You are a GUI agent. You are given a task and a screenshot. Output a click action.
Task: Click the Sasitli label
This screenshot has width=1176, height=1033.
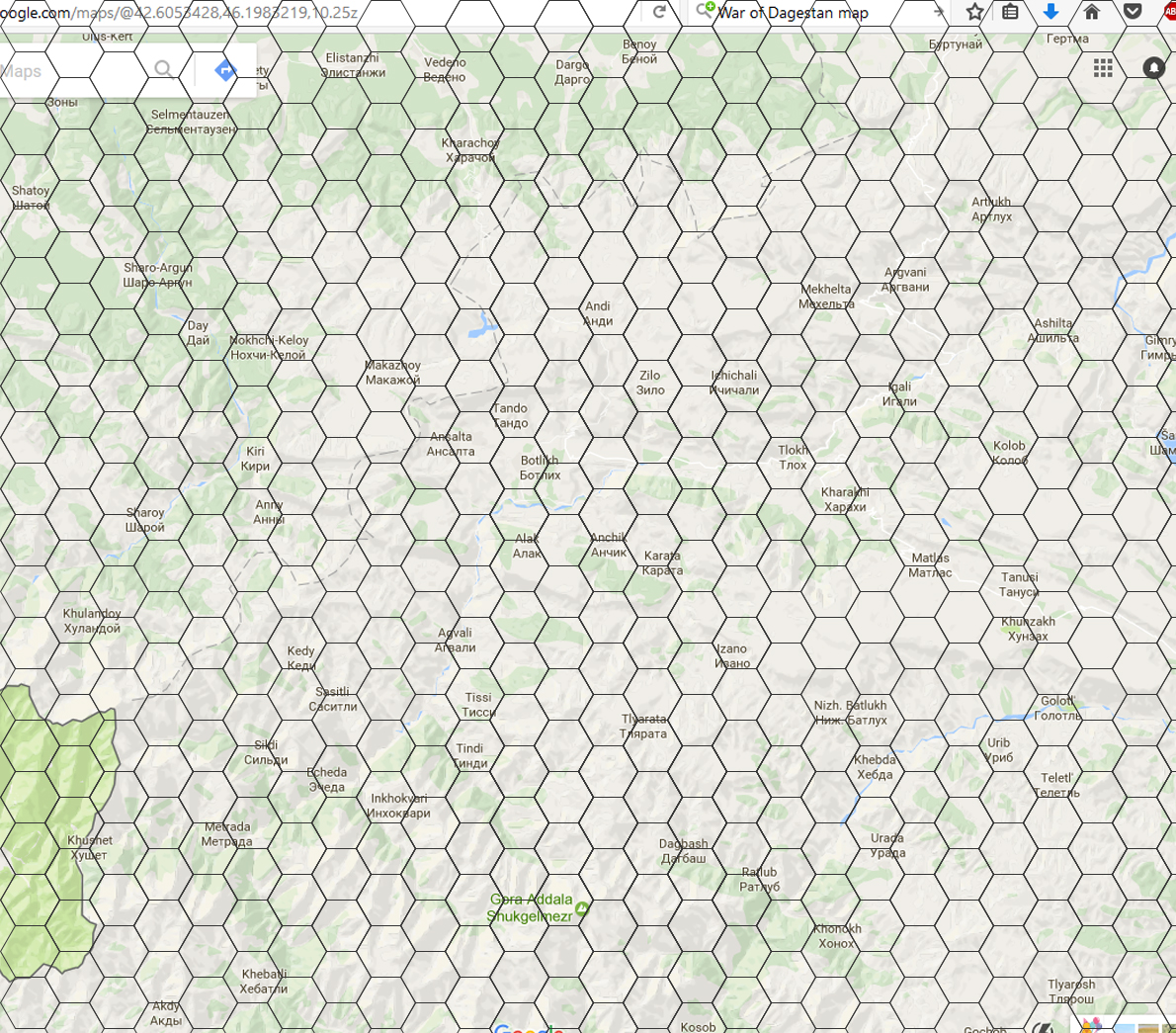click(332, 699)
